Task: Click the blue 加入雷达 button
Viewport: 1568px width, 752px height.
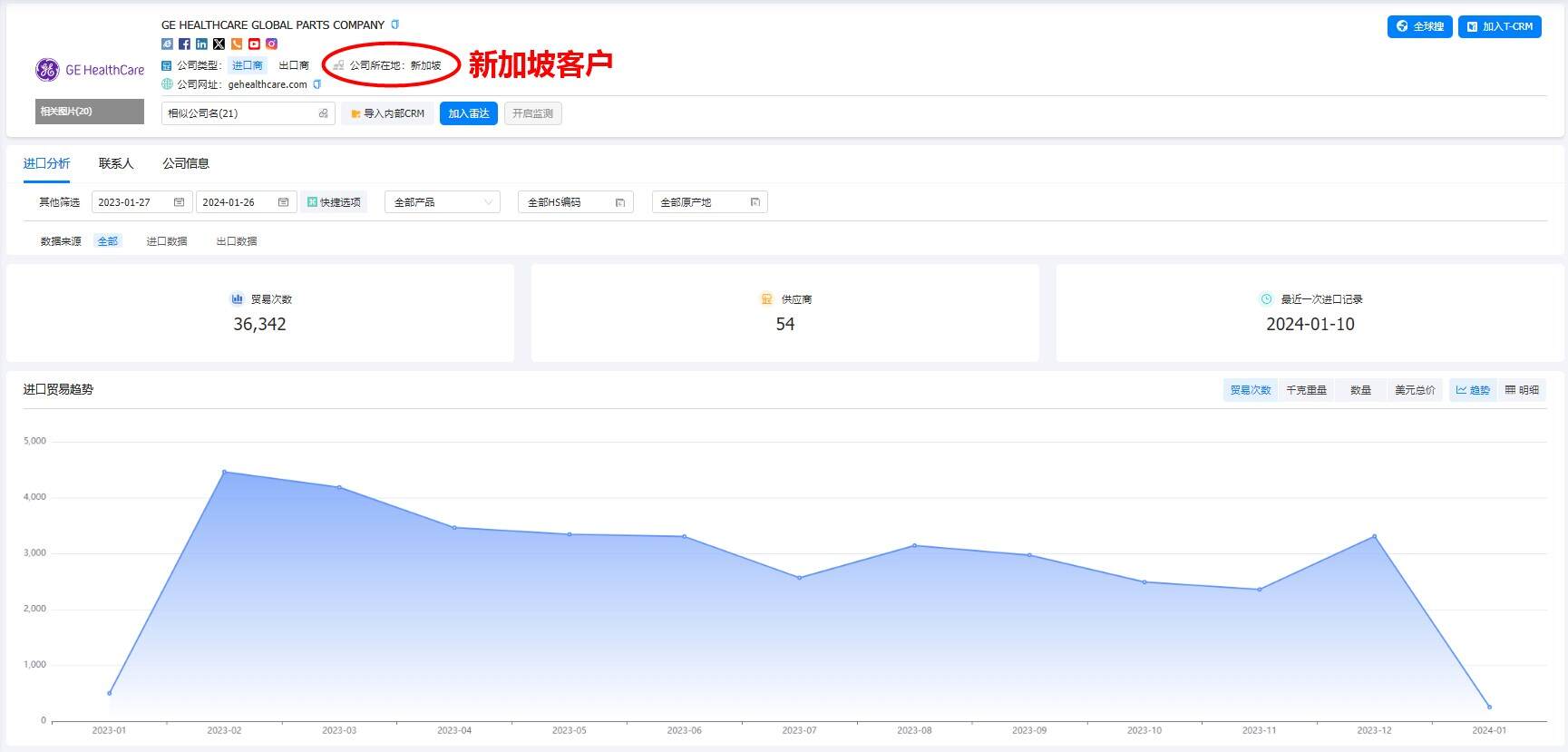Action: tap(469, 113)
